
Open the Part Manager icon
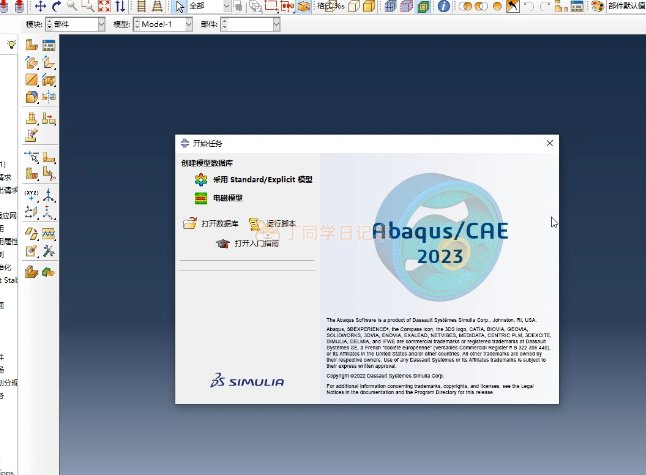(48, 45)
